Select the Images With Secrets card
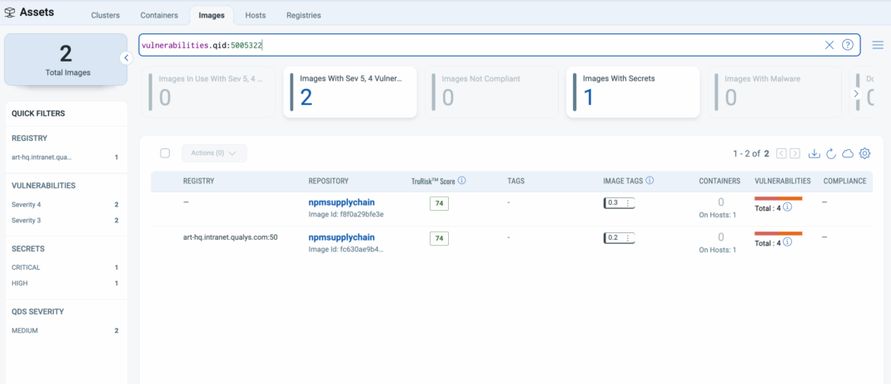 pyautogui.click(x=633, y=92)
